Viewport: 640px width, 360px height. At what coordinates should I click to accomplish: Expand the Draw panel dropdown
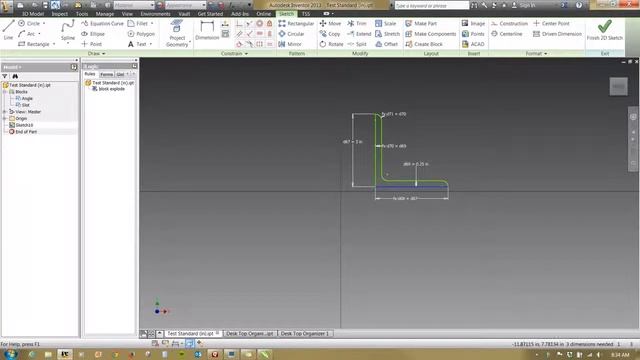pos(97,53)
